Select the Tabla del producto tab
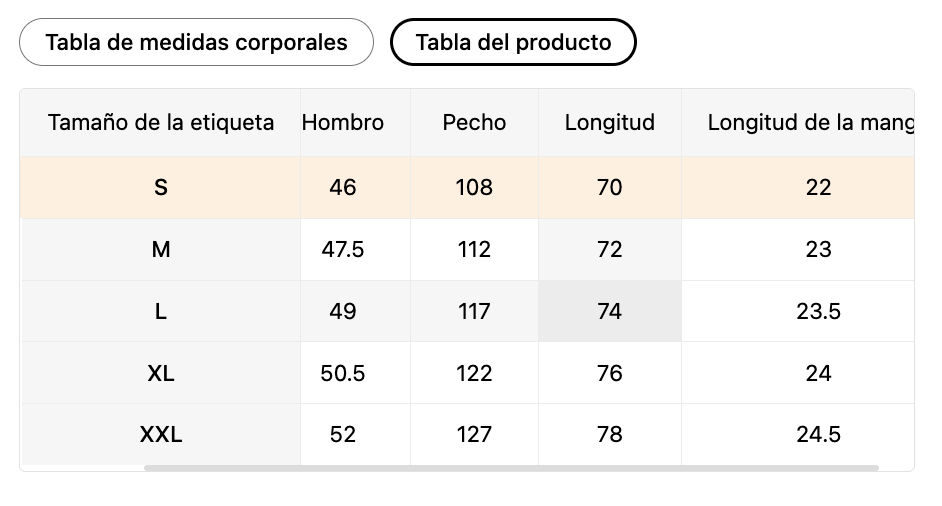 tap(513, 43)
